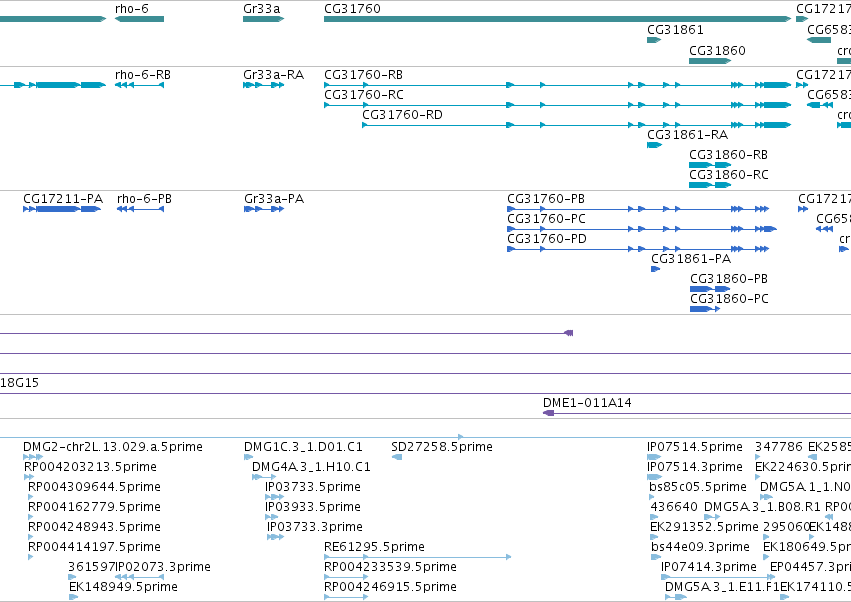
Task: Click EST RE61295.5prime
Action: (417, 557)
